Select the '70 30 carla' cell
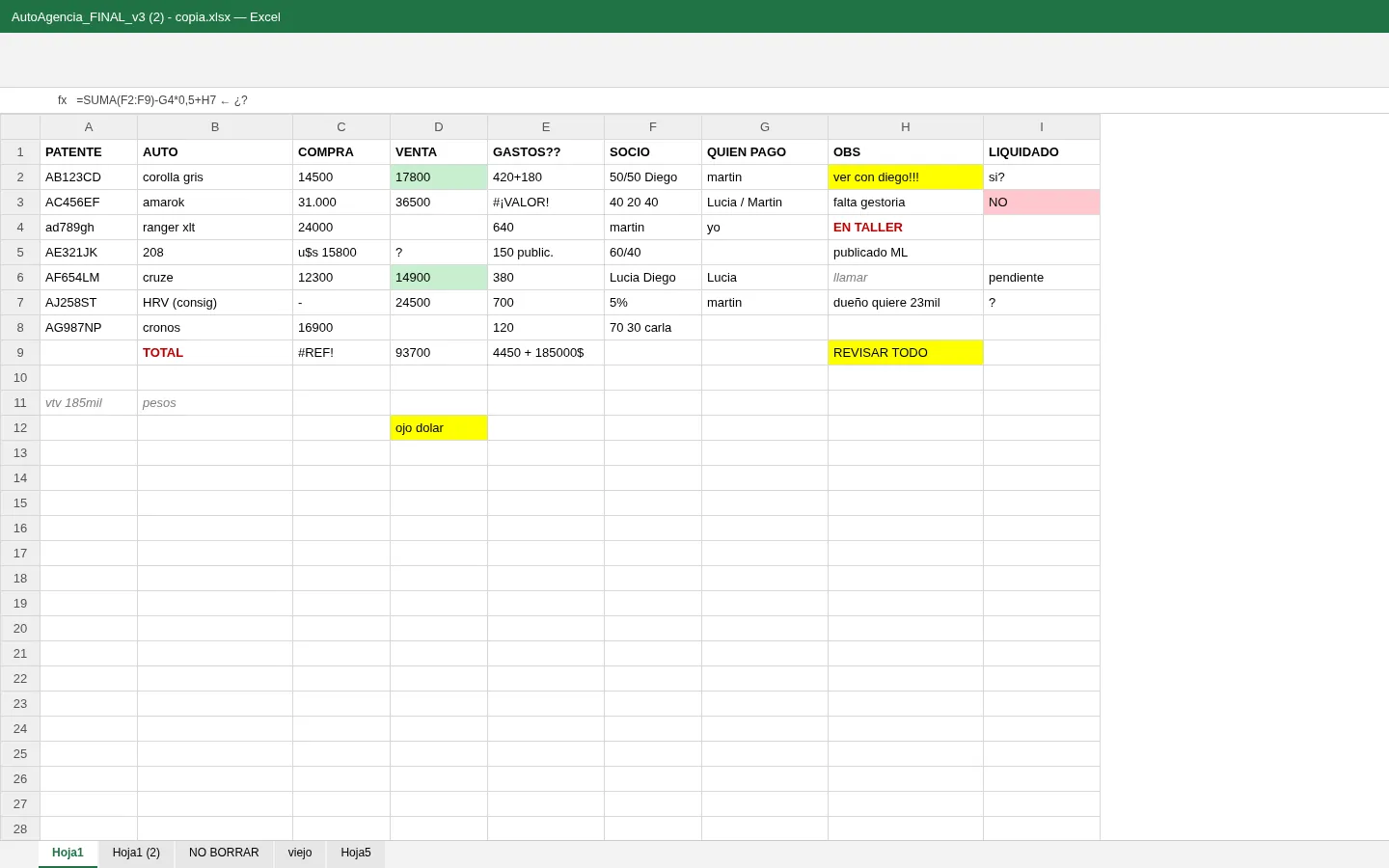 (x=653, y=328)
